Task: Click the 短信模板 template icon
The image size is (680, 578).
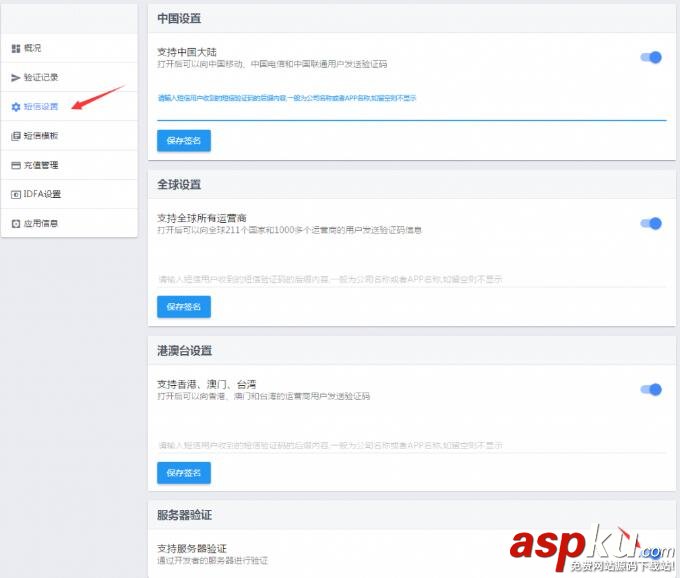Action: [16, 136]
